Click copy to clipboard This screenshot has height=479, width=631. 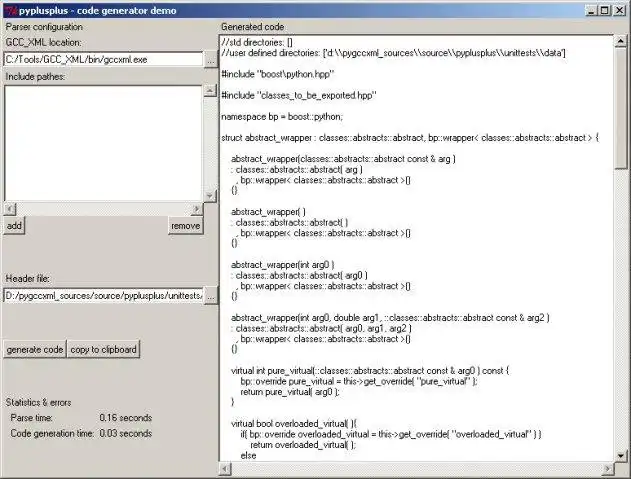pyautogui.click(x=103, y=349)
